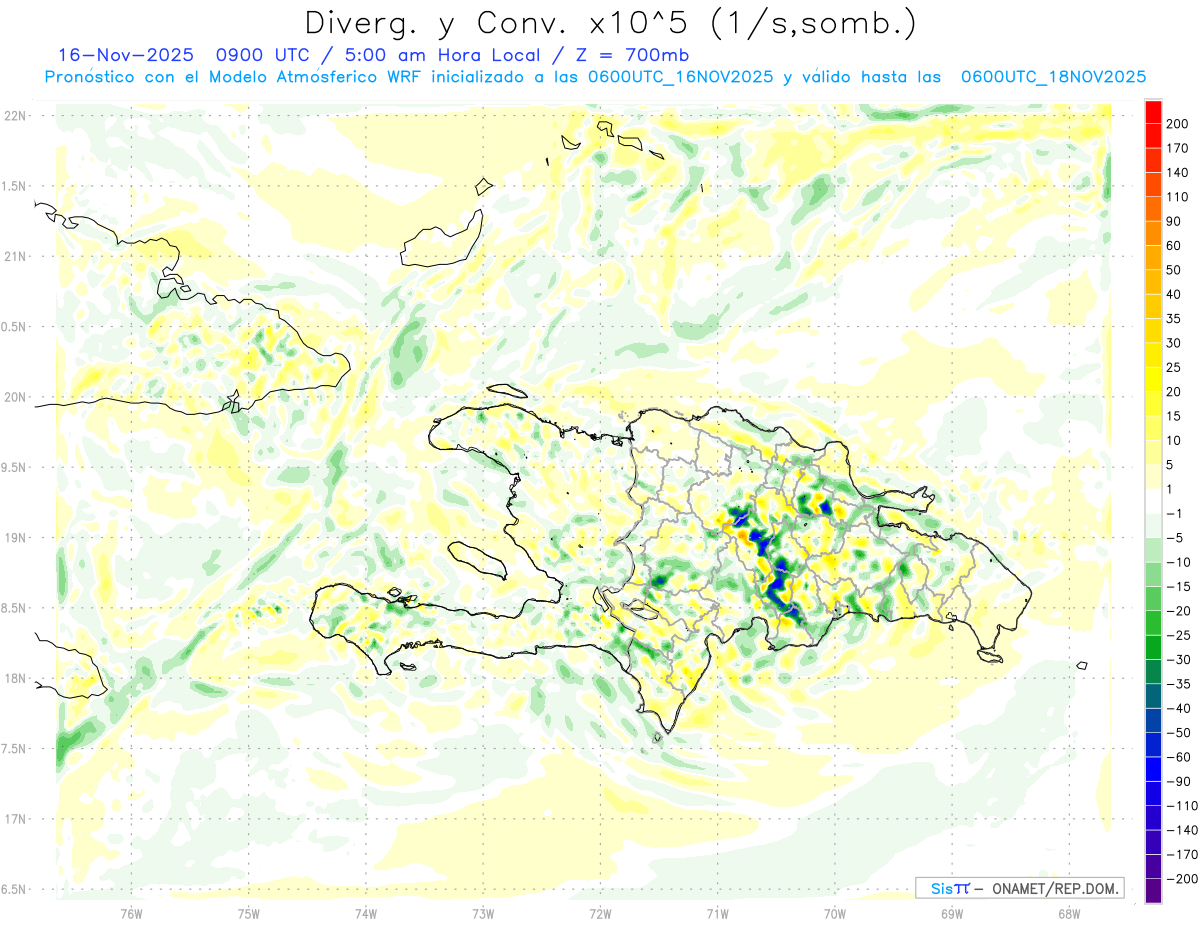Click the "-10" color scale label
Viewport: 1200px width, 927px height.
(x=1178, y=563)
